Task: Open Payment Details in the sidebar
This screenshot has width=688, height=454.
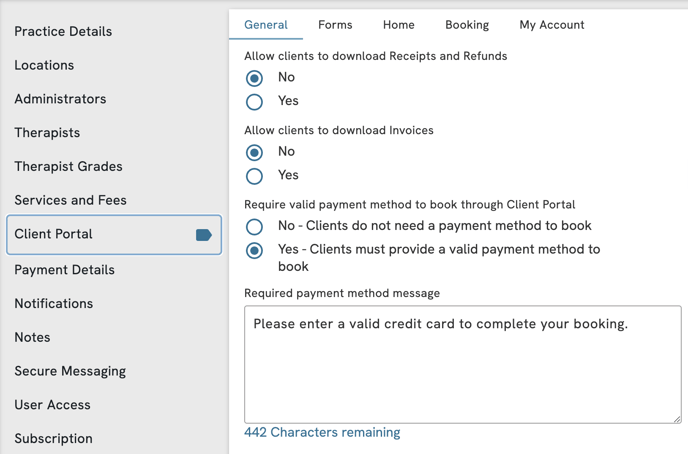Action: (64, 270)
